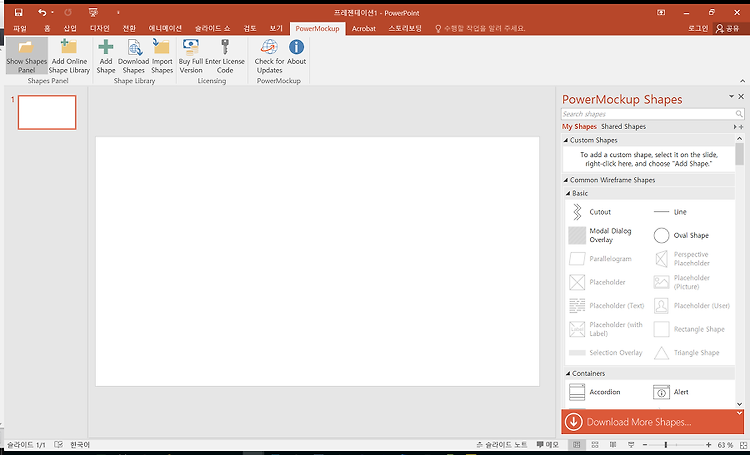Image resolution: width=750 pixels, height=455 pixels.
Task: Click the 공유 share button
Action: 728,29
